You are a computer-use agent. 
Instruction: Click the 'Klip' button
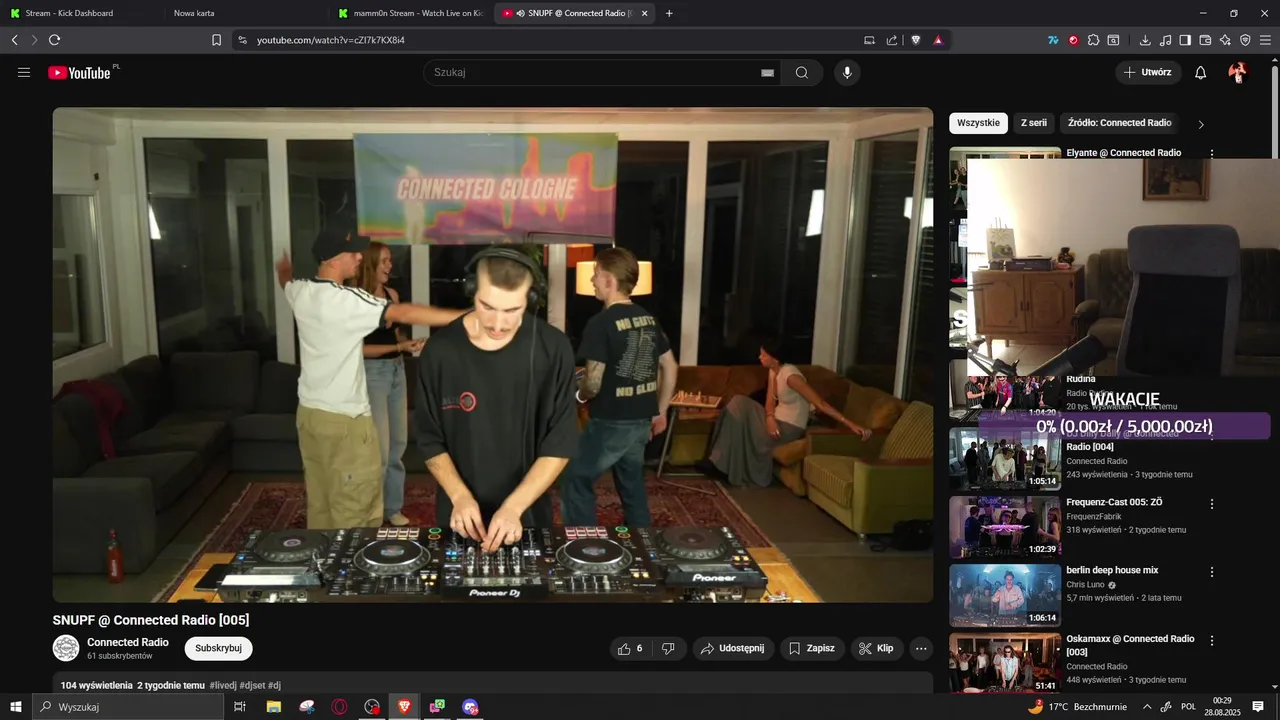pyautogui.click(x=876, y=648)
